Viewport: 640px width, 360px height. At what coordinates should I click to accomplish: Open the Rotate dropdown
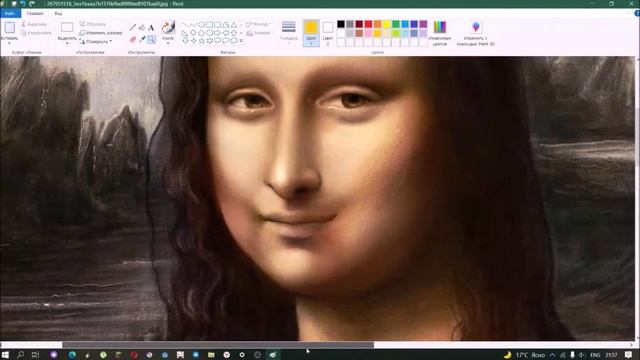[96, 41]
